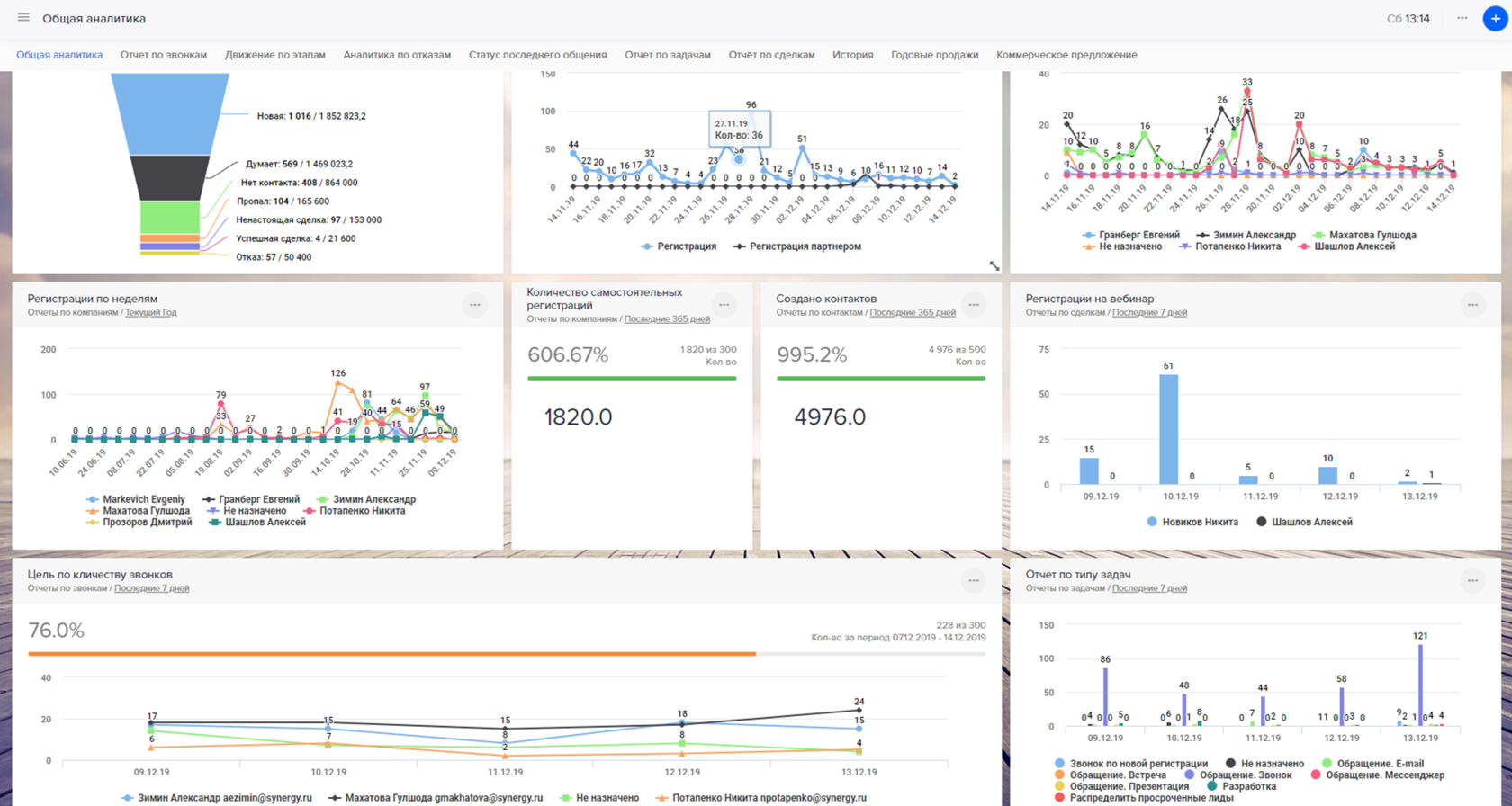
Task: Toggle Не назначено series in top-right chart legend
Action: pos(1122,246)
